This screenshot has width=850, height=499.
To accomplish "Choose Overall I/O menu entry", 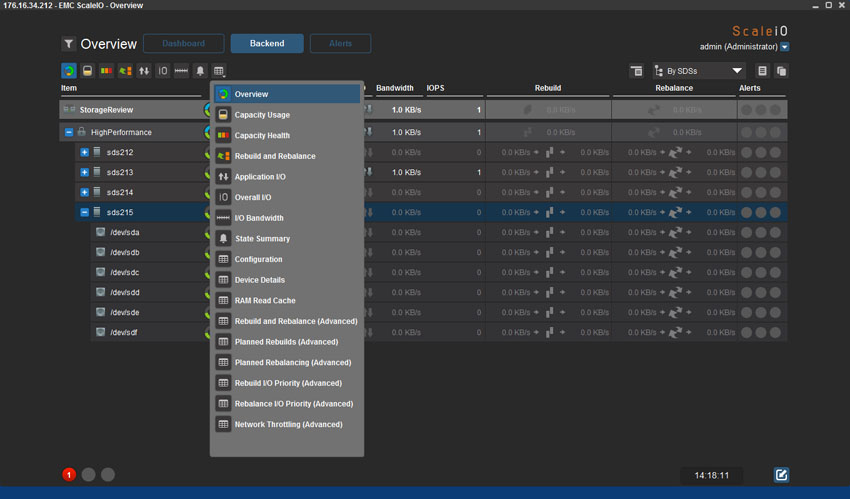I will [x=287, y=197].
